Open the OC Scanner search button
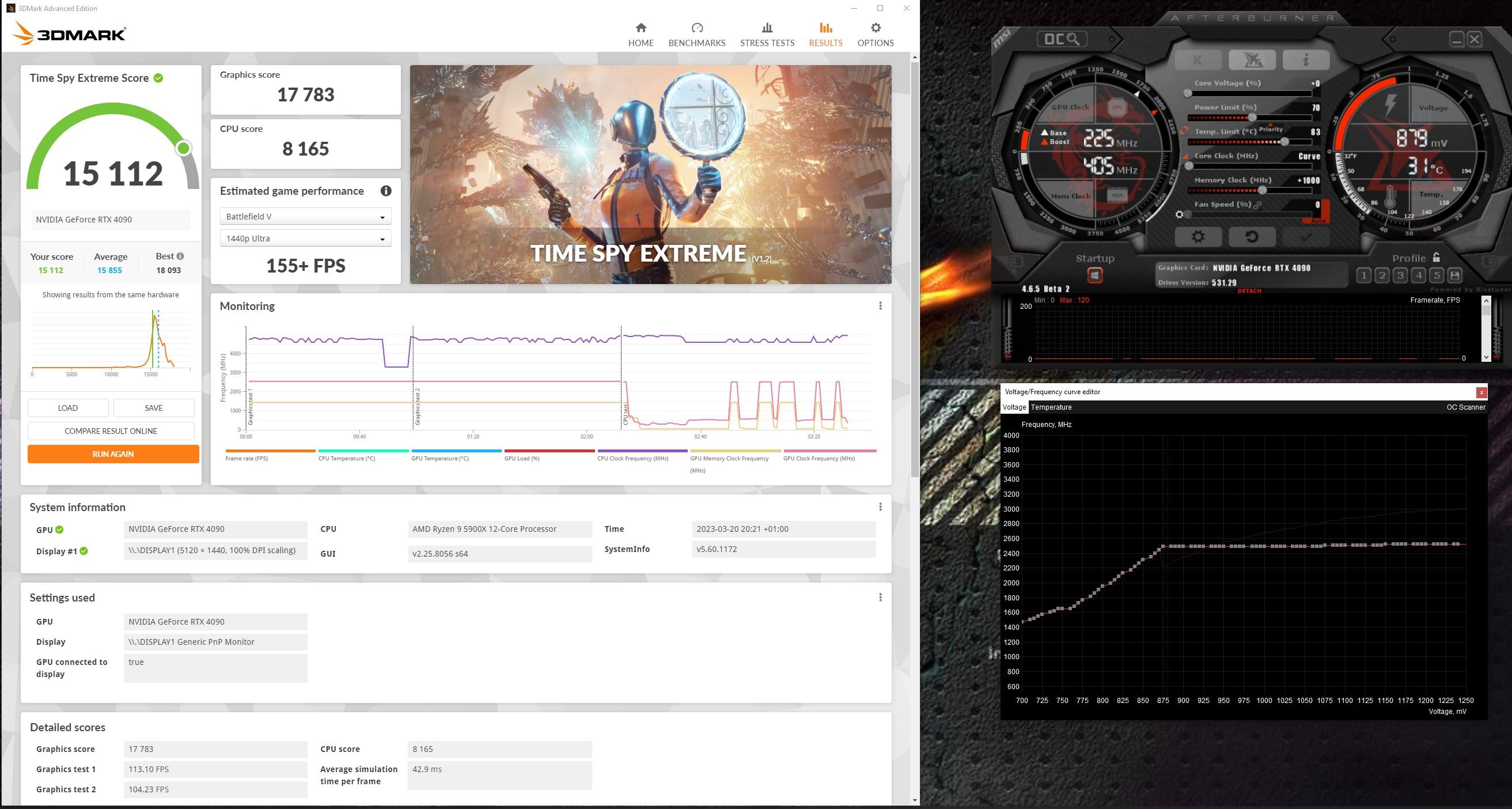This screenshot has height=809, width=1512. (1062, 39)
